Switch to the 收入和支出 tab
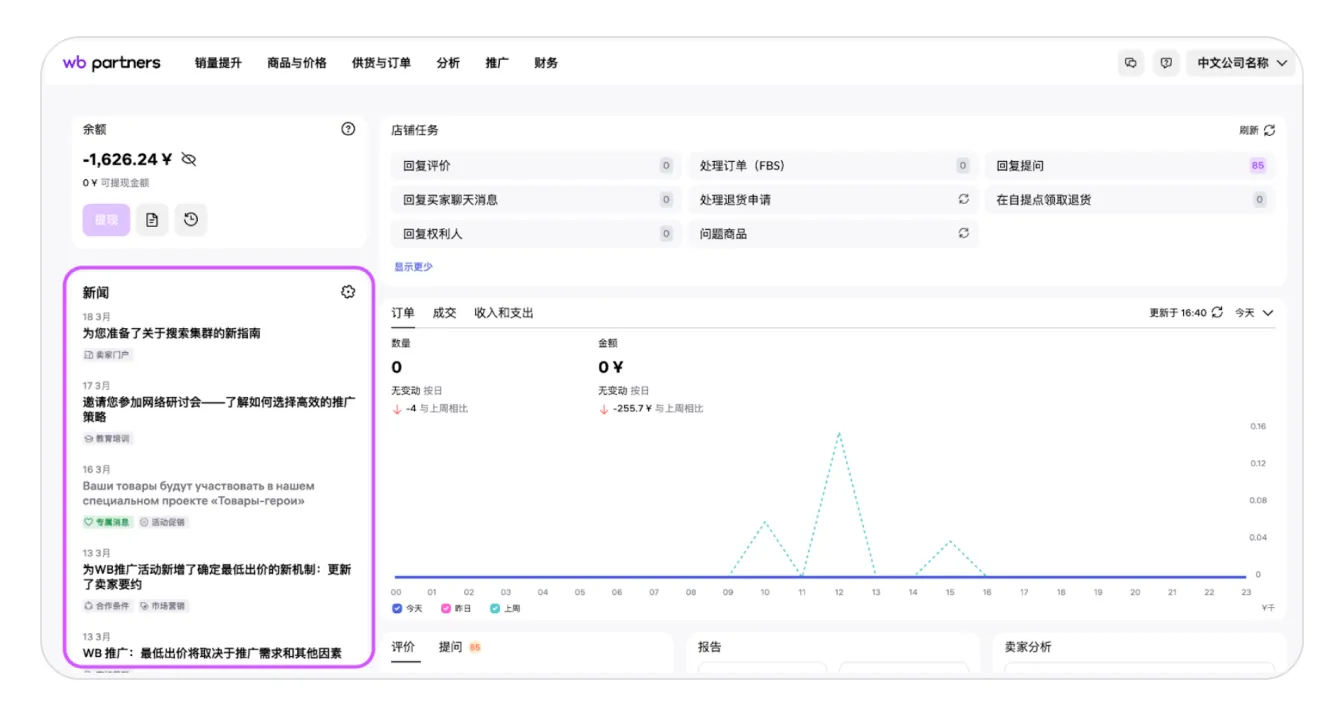This screenshot has height=716, width=1344. click(504, 313)
